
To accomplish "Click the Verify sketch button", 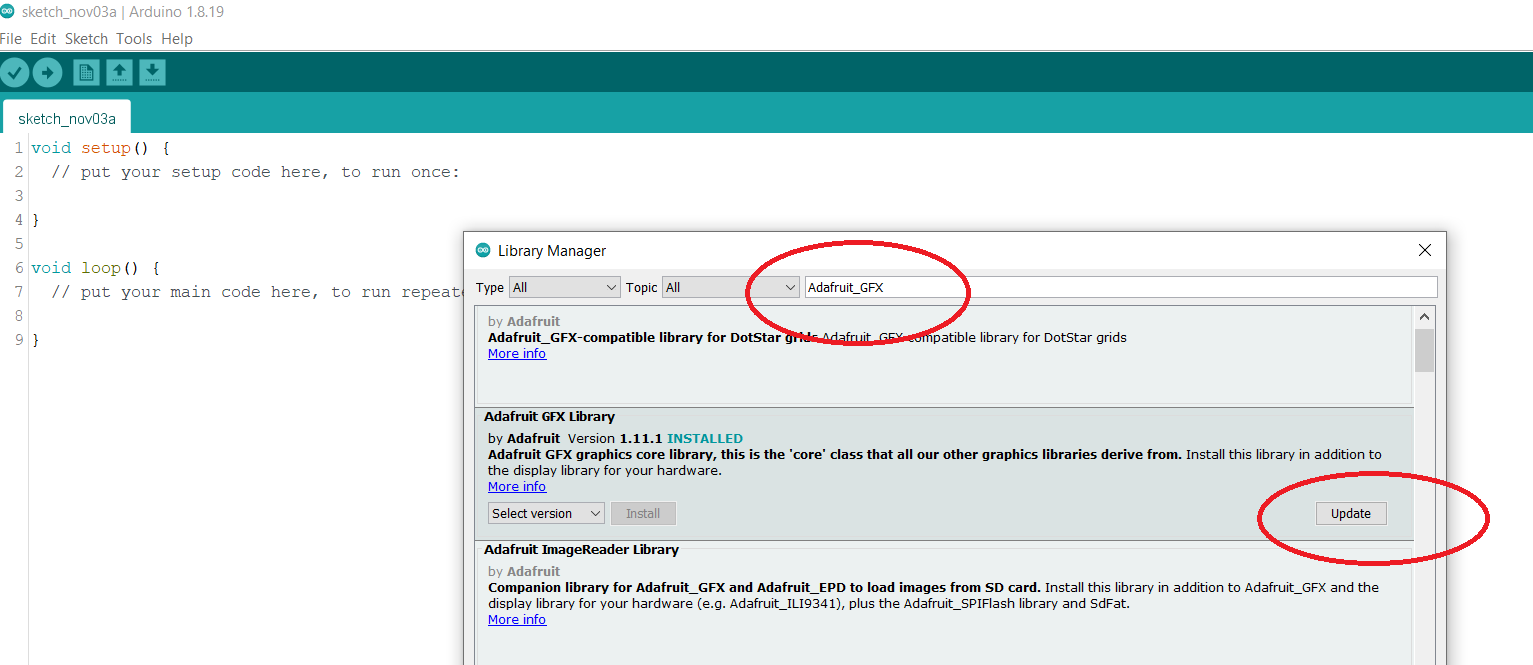I will (15, 71).
